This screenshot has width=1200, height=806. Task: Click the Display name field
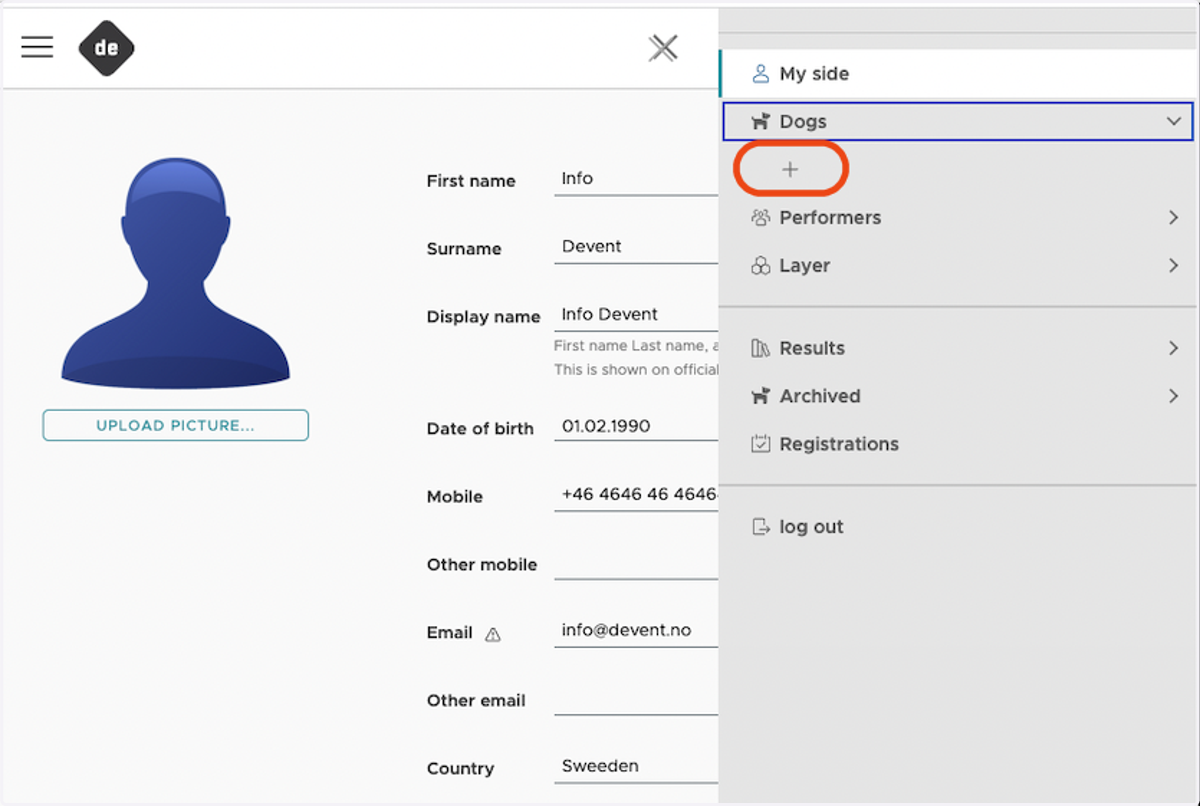point(636,315)
